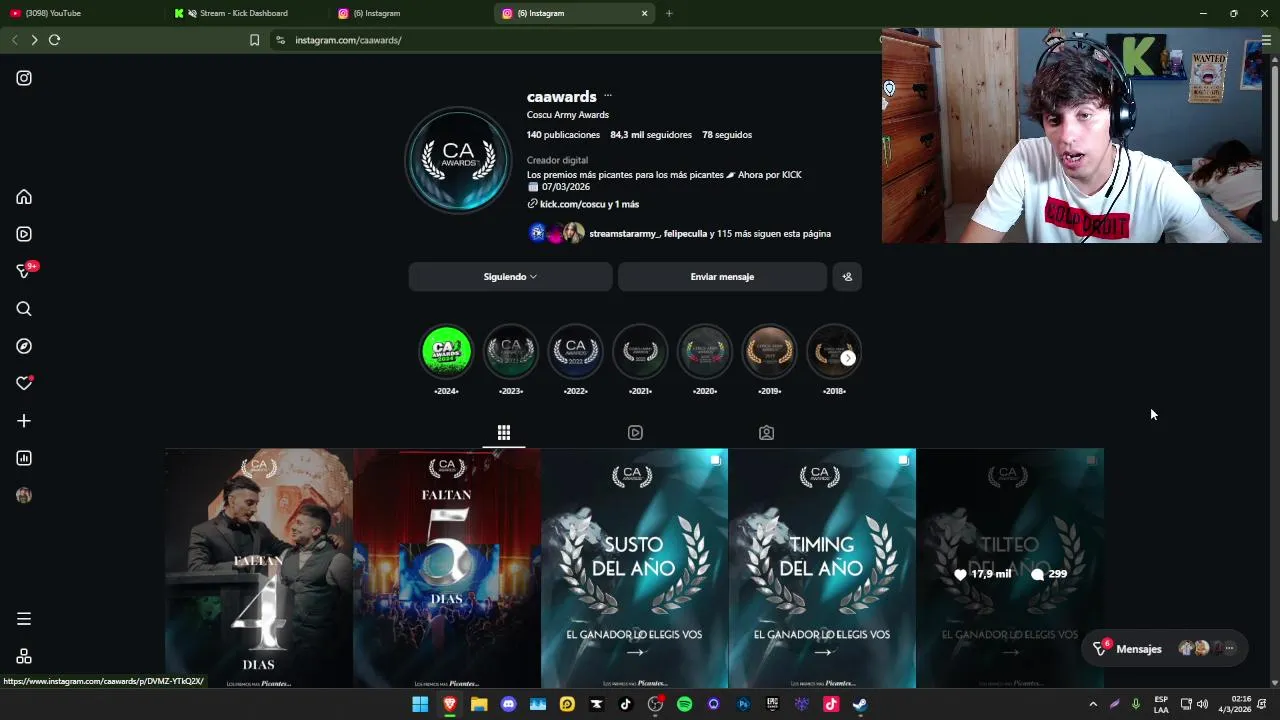1280x720 pixels.
Task: Open a new browser tab
Action: tap(669, 13)
